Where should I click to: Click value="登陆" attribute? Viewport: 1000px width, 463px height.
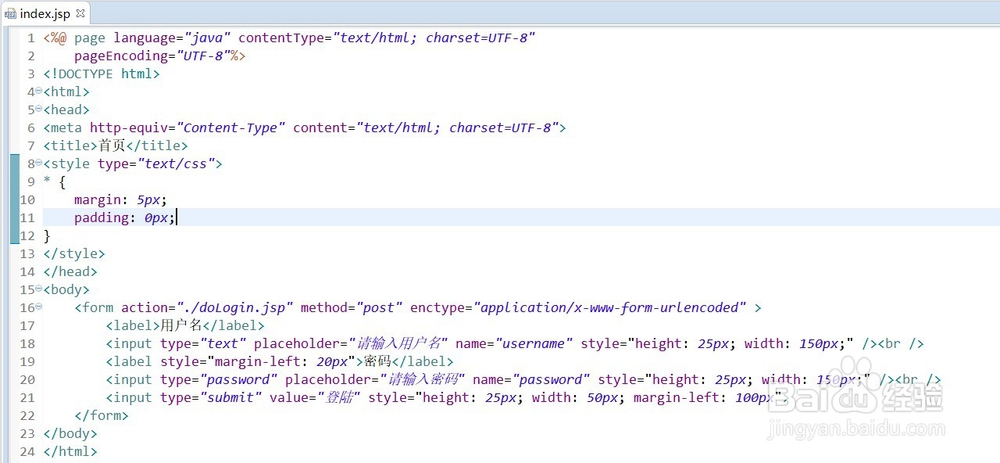(316, 397)
